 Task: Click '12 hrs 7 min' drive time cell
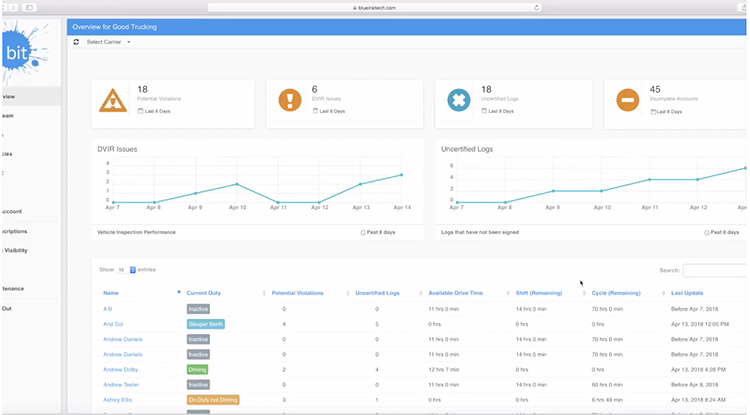(x=443, y=370)
